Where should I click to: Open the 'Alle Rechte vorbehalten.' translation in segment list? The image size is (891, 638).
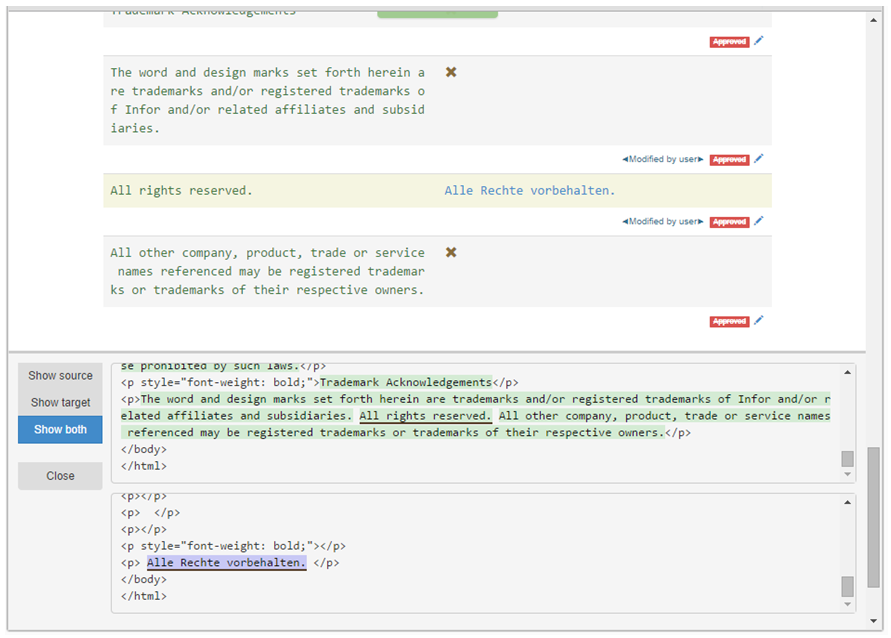(530, 191)
